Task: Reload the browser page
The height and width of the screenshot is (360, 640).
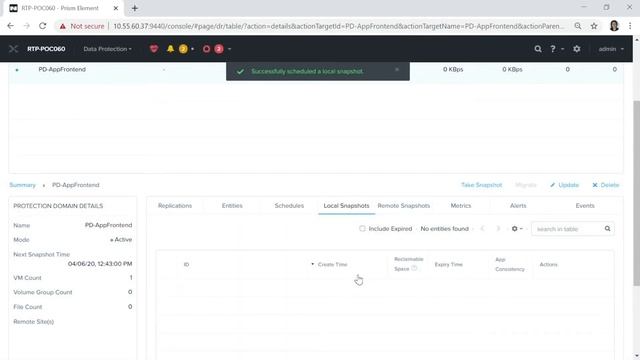Action: click(x=42, y=26)
